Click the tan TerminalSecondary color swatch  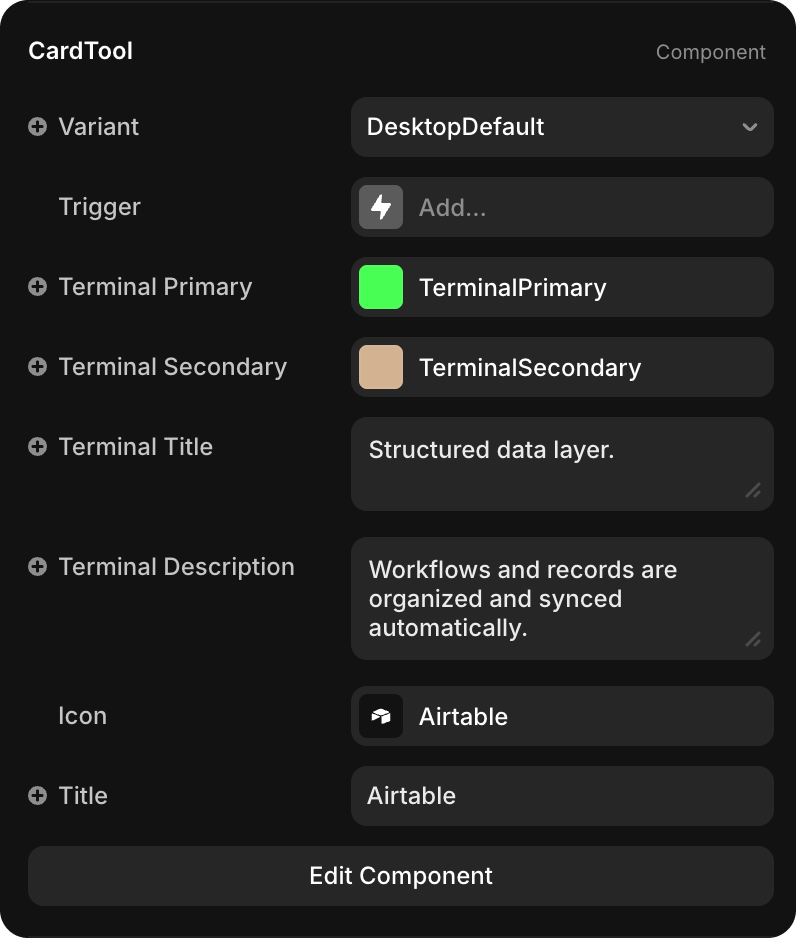(381, 367)
